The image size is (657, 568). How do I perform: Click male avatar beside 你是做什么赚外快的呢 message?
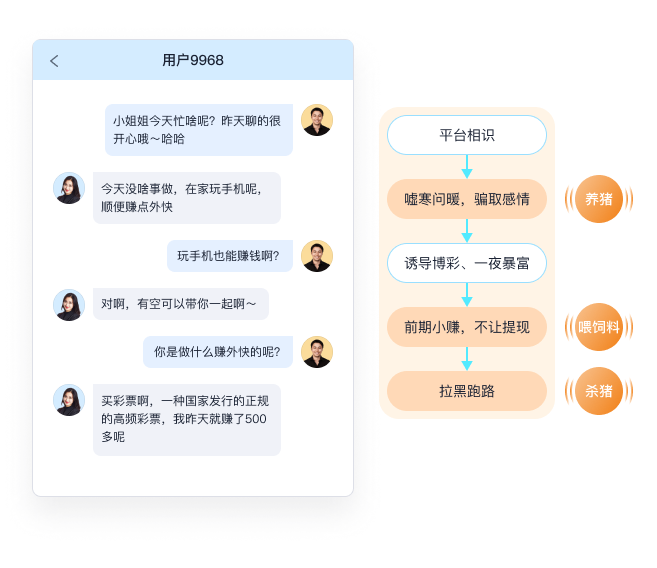317,352
